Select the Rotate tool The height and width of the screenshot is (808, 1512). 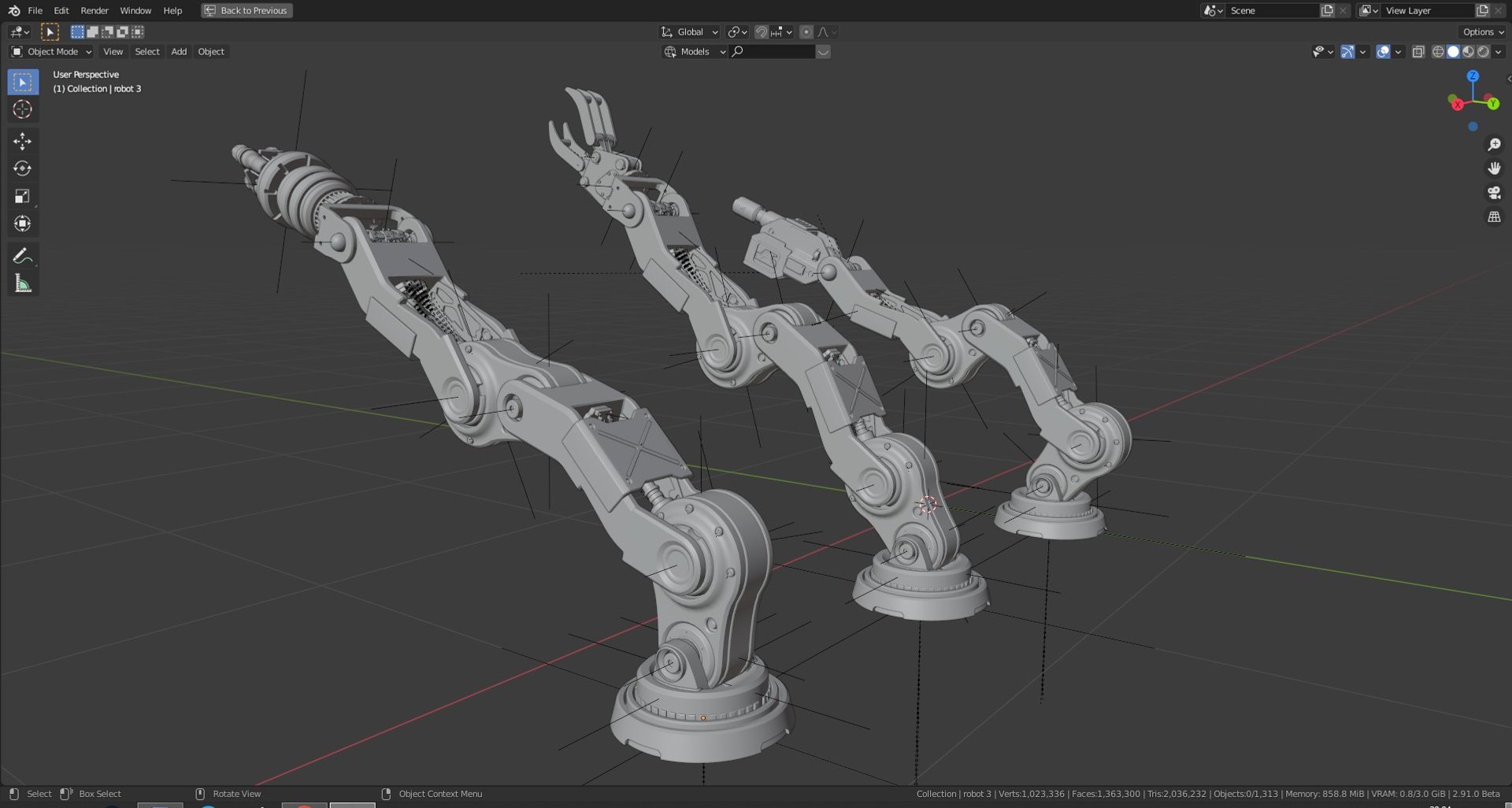pyautogui.click(x=23, y=169)
